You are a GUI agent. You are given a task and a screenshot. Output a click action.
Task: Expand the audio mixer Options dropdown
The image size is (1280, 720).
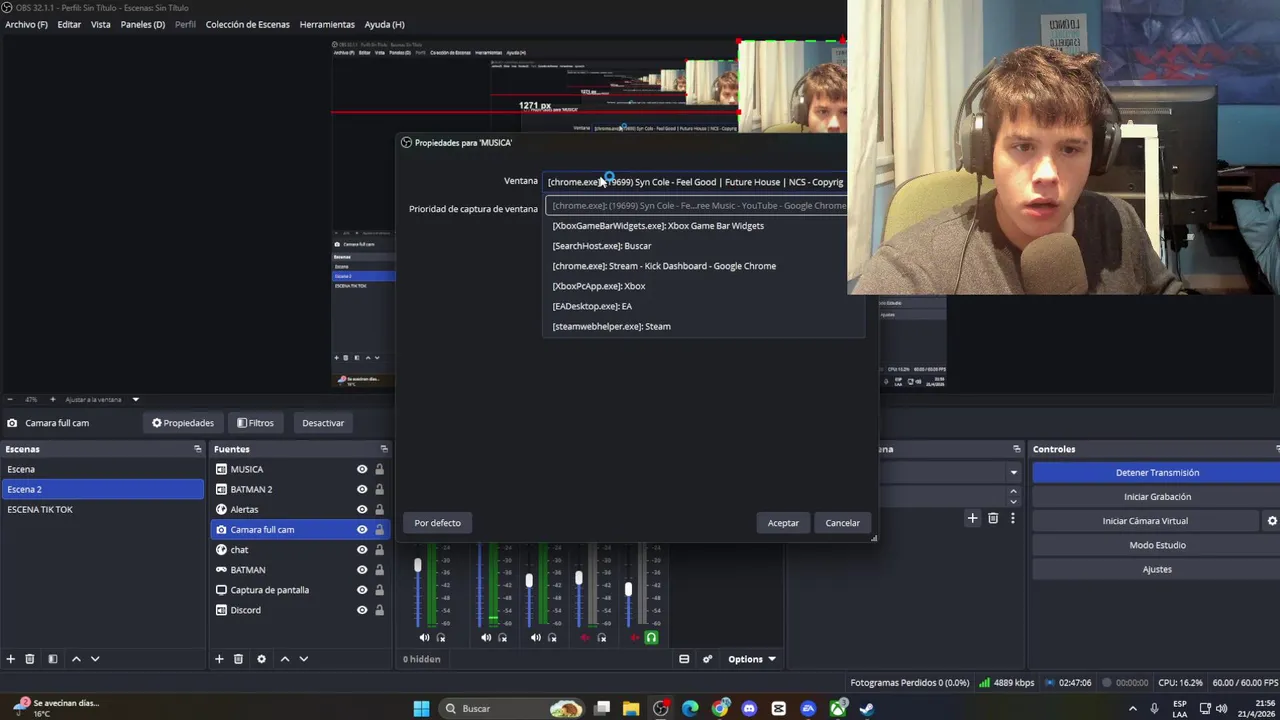752,659
